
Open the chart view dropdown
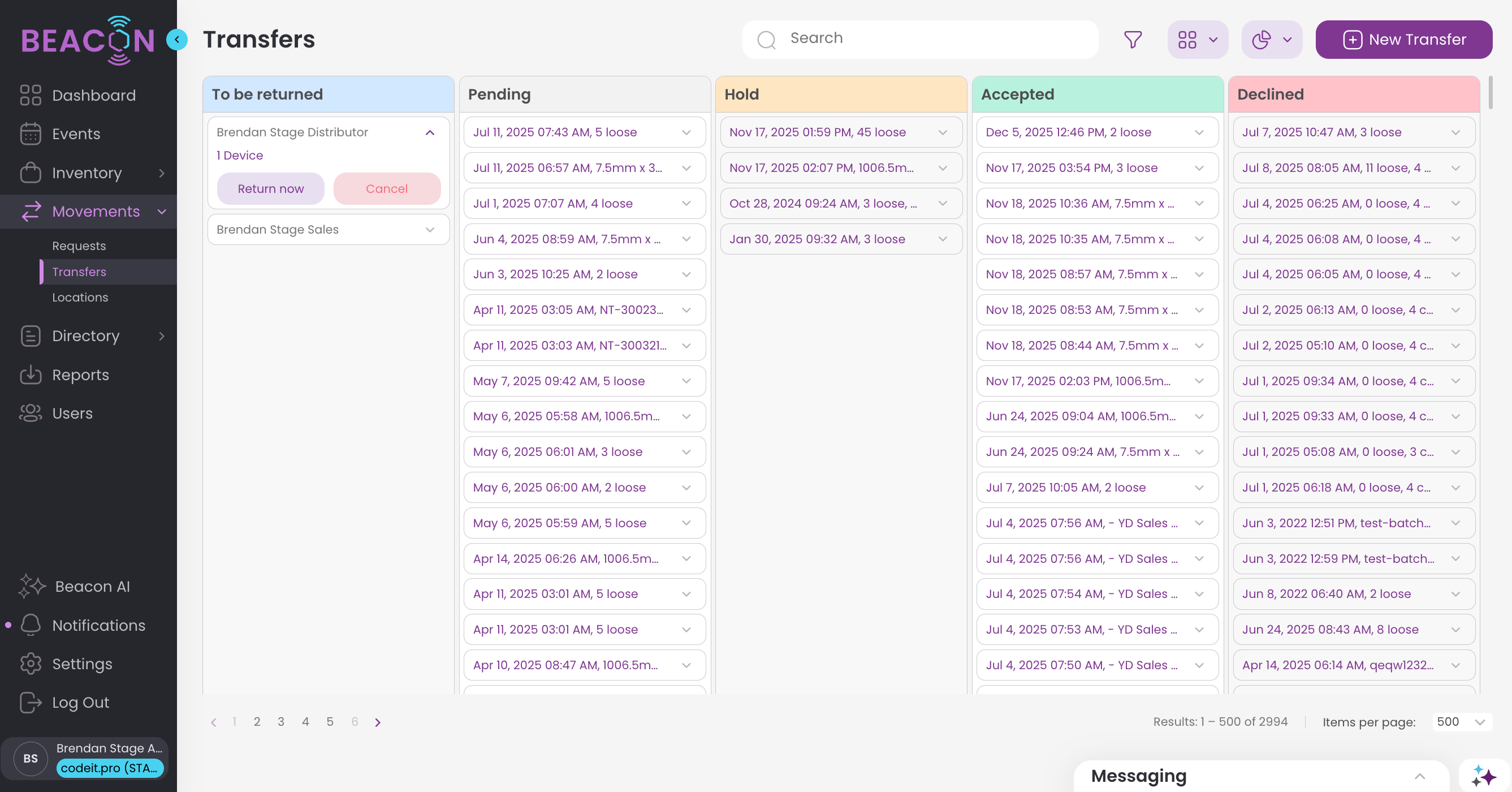tap(1271, 40)
